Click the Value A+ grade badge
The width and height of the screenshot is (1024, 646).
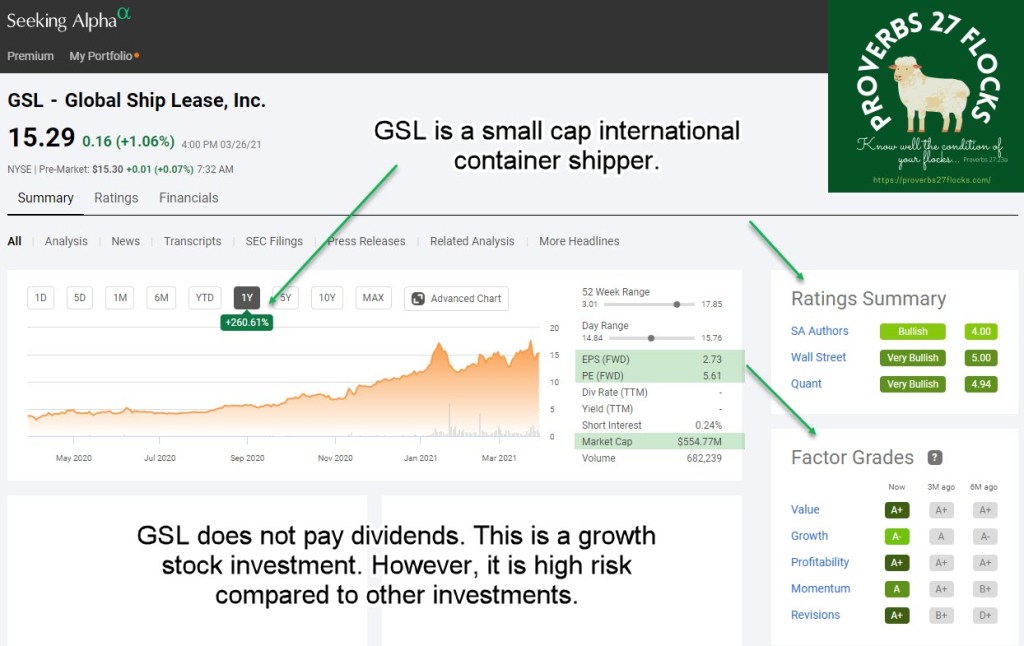click(x=897, y=510)
